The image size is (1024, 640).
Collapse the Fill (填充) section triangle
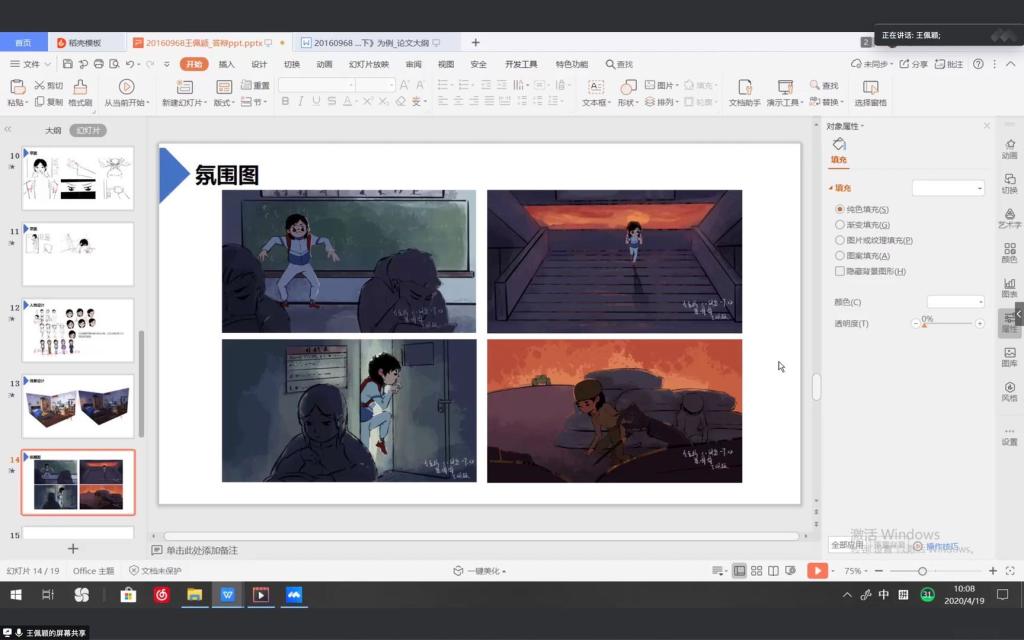830,189
